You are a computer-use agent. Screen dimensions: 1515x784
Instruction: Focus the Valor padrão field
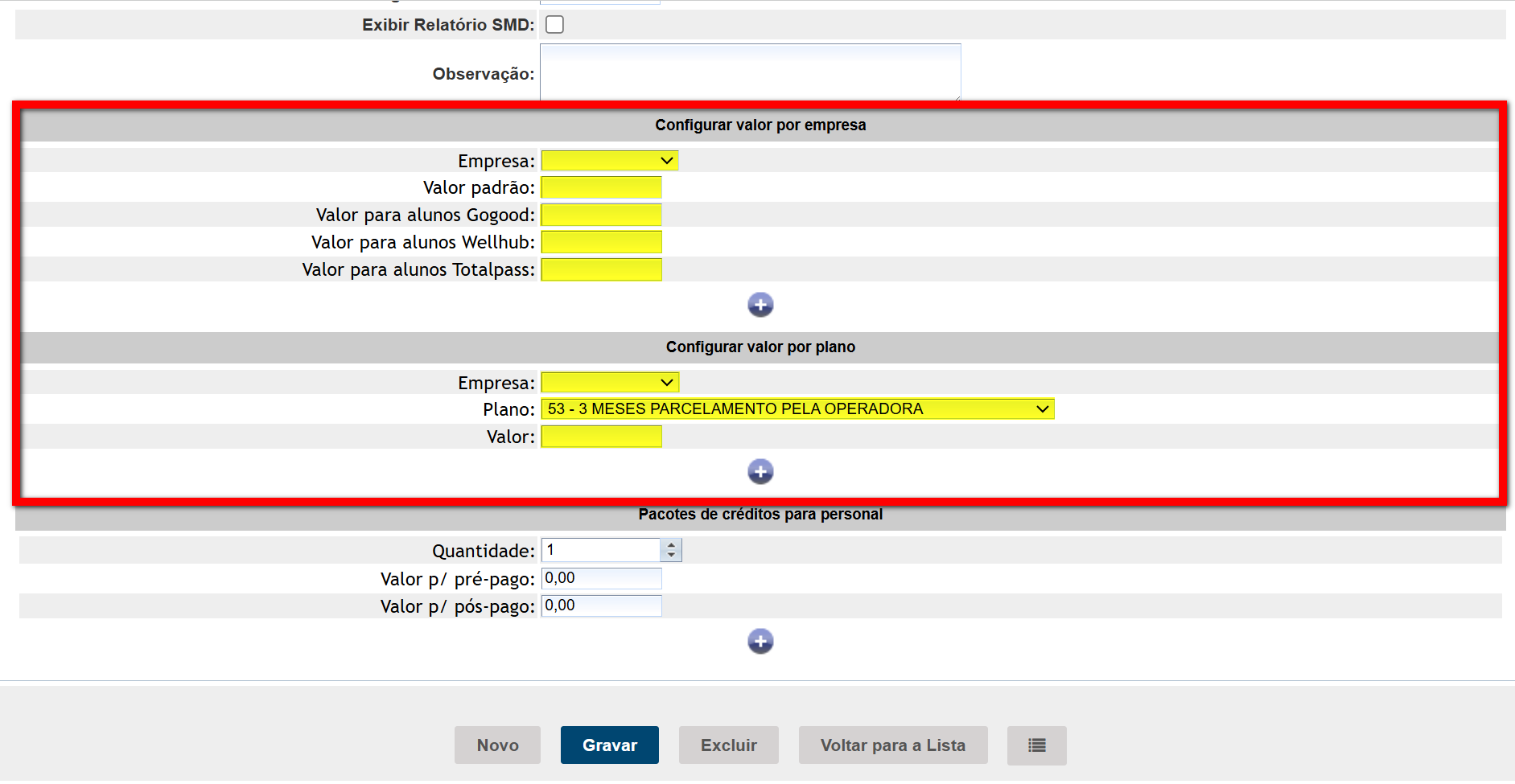click(x=601, y=188)
